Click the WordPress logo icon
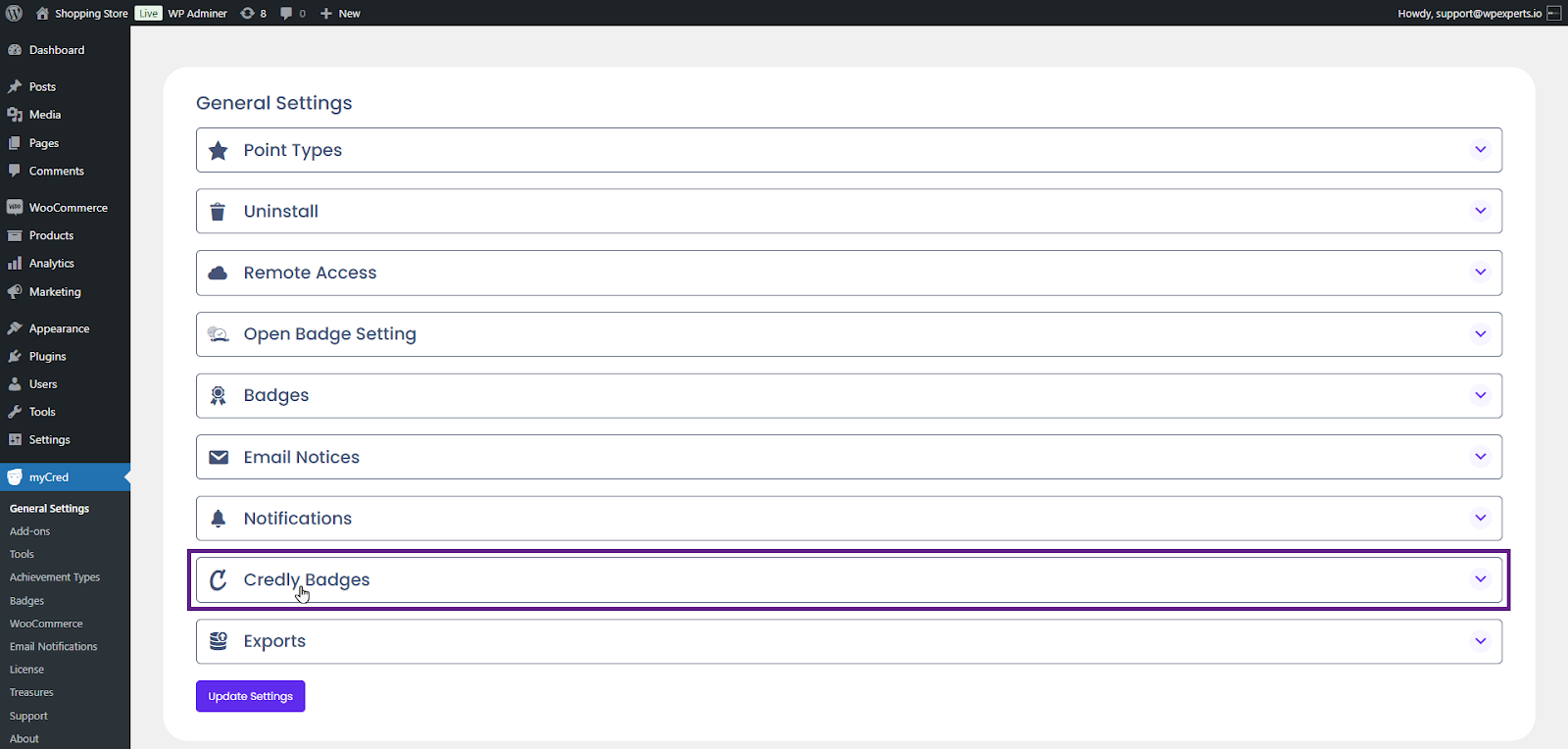The width and height of the screenshot is (1568, 749). click(15, 14)
